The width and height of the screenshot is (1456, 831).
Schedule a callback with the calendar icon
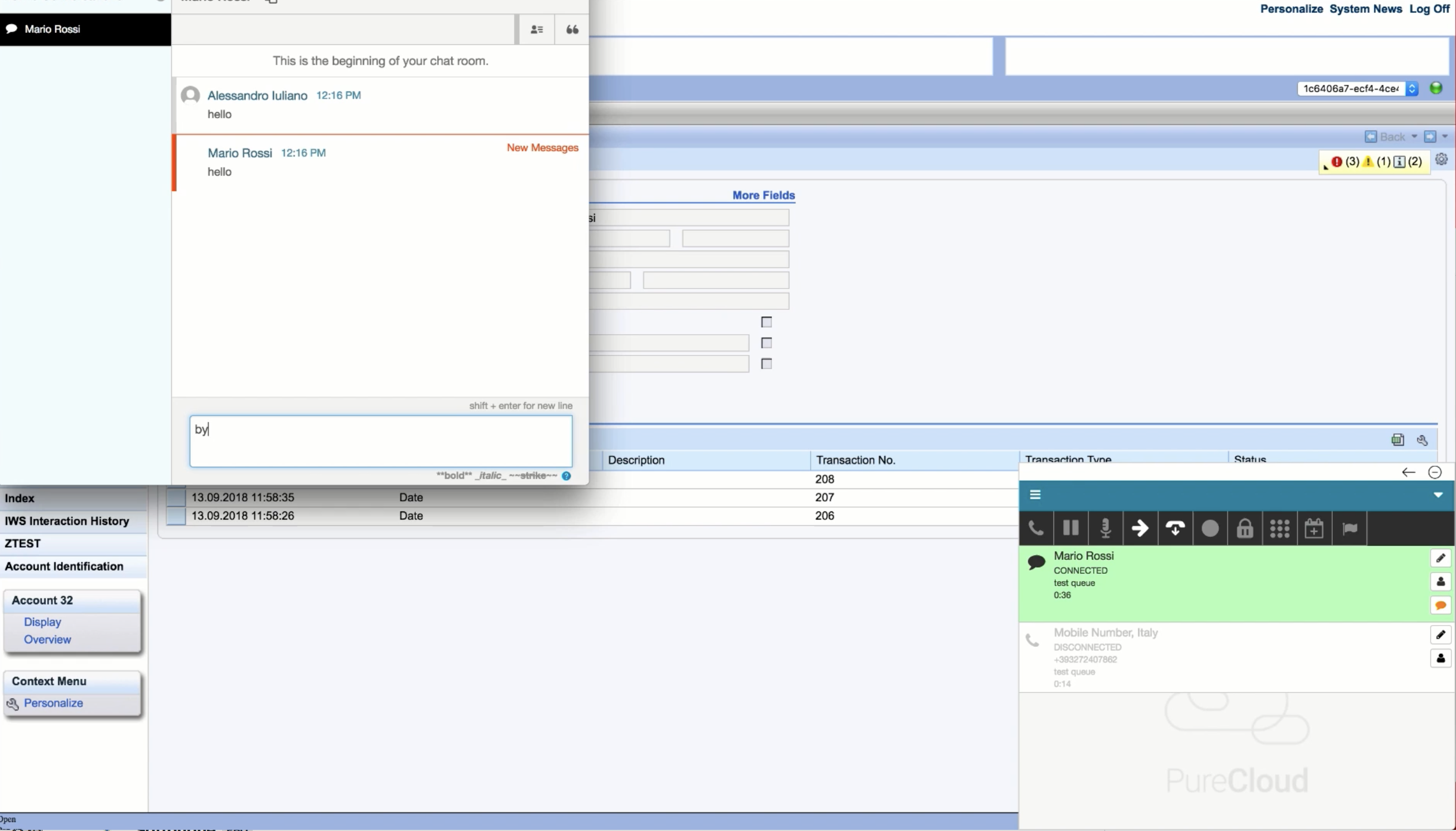pyautogui.click(x=1315, y=527)
